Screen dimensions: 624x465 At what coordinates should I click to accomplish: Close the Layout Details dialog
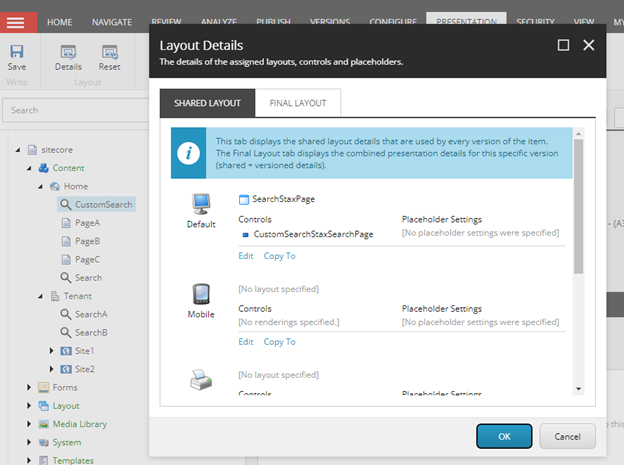point(589,45)
